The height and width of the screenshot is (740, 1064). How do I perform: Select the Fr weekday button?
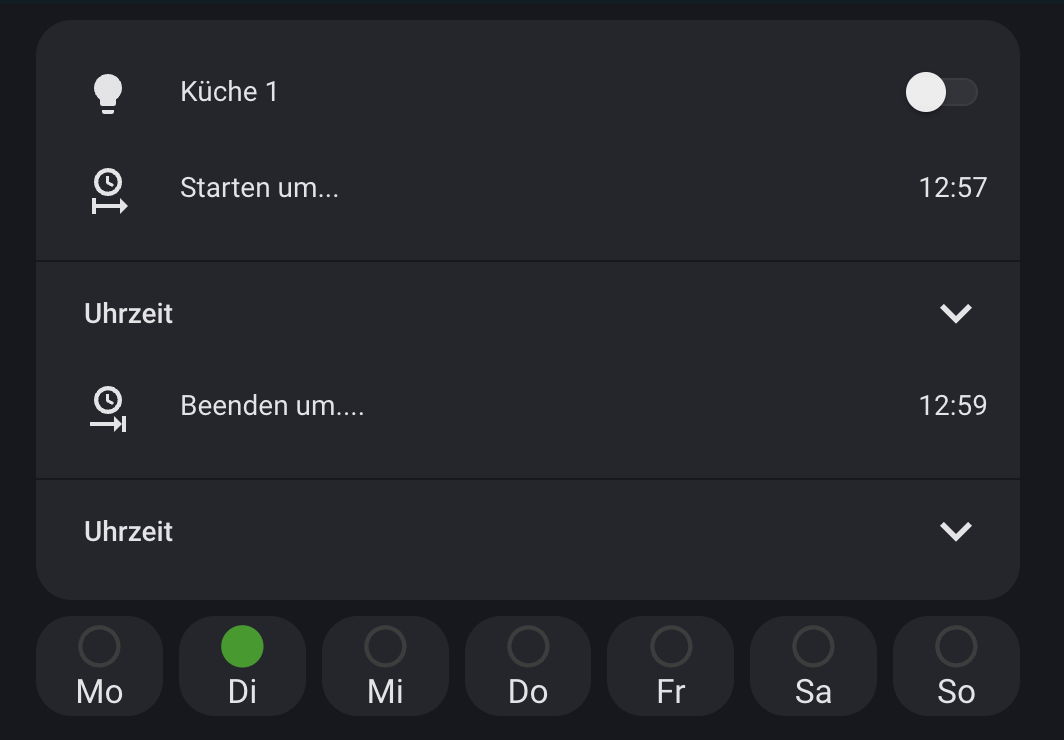[x=671, y=666]
